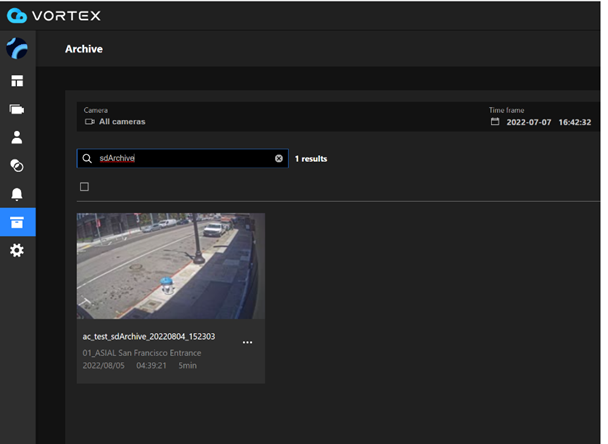Click the VORTEX logo in title bar
The width and height of the screenshot is (608, 444).
tap(52, 16)
